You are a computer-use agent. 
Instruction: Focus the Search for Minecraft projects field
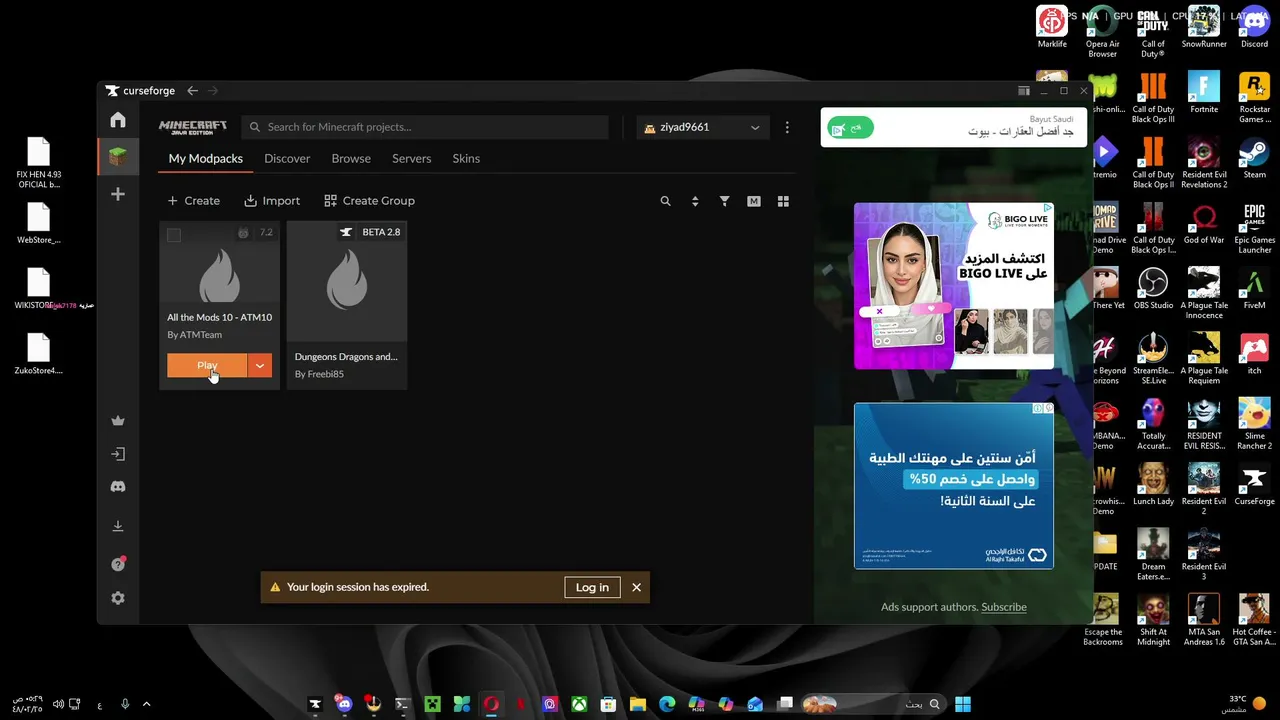[x=425, y=127]
